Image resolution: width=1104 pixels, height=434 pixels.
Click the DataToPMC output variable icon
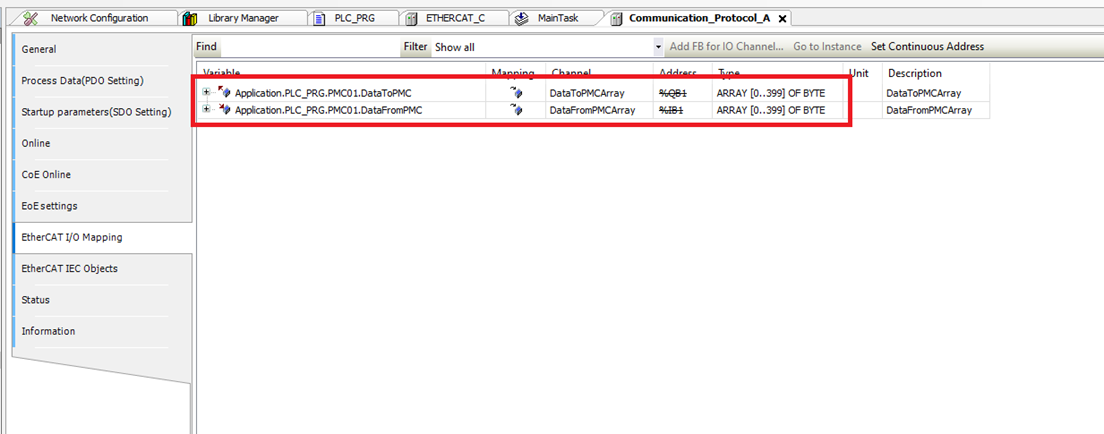tap(224, 93)
